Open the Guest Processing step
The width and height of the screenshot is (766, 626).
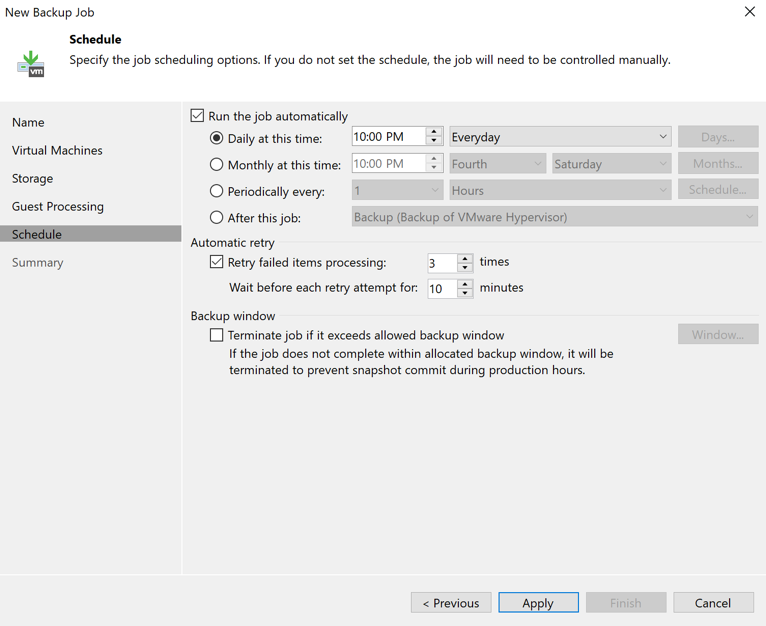coord(58,206)
